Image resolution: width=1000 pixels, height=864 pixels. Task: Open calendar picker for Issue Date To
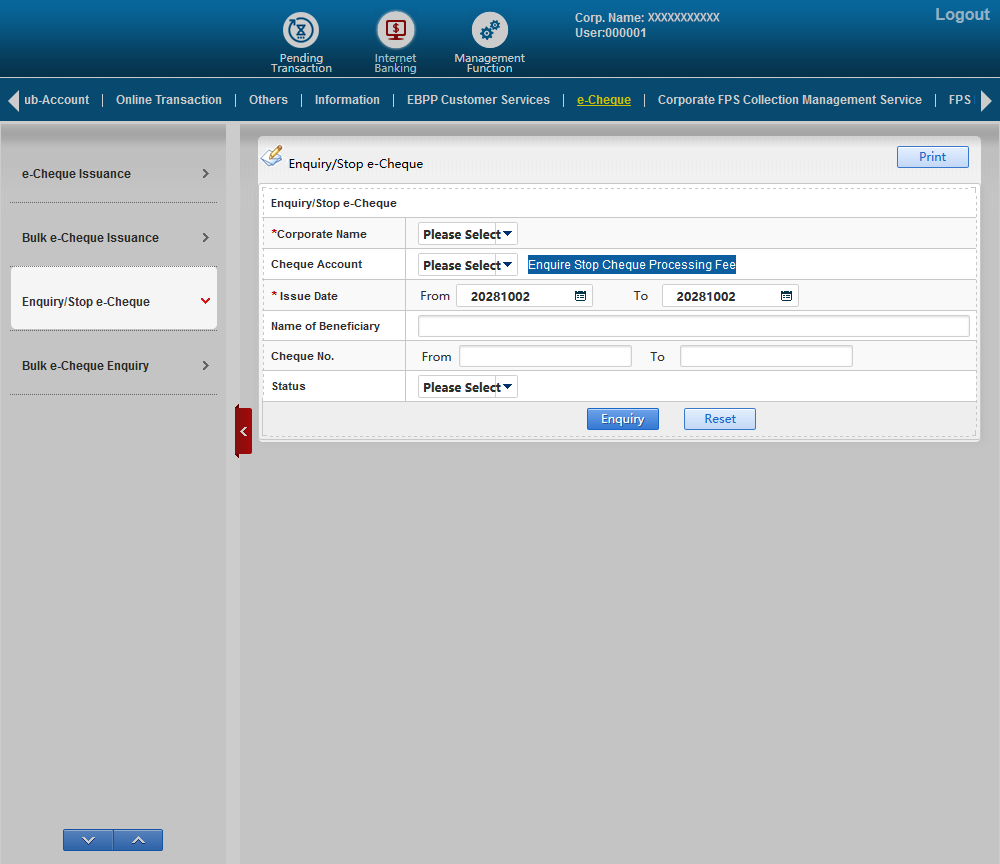786,296
